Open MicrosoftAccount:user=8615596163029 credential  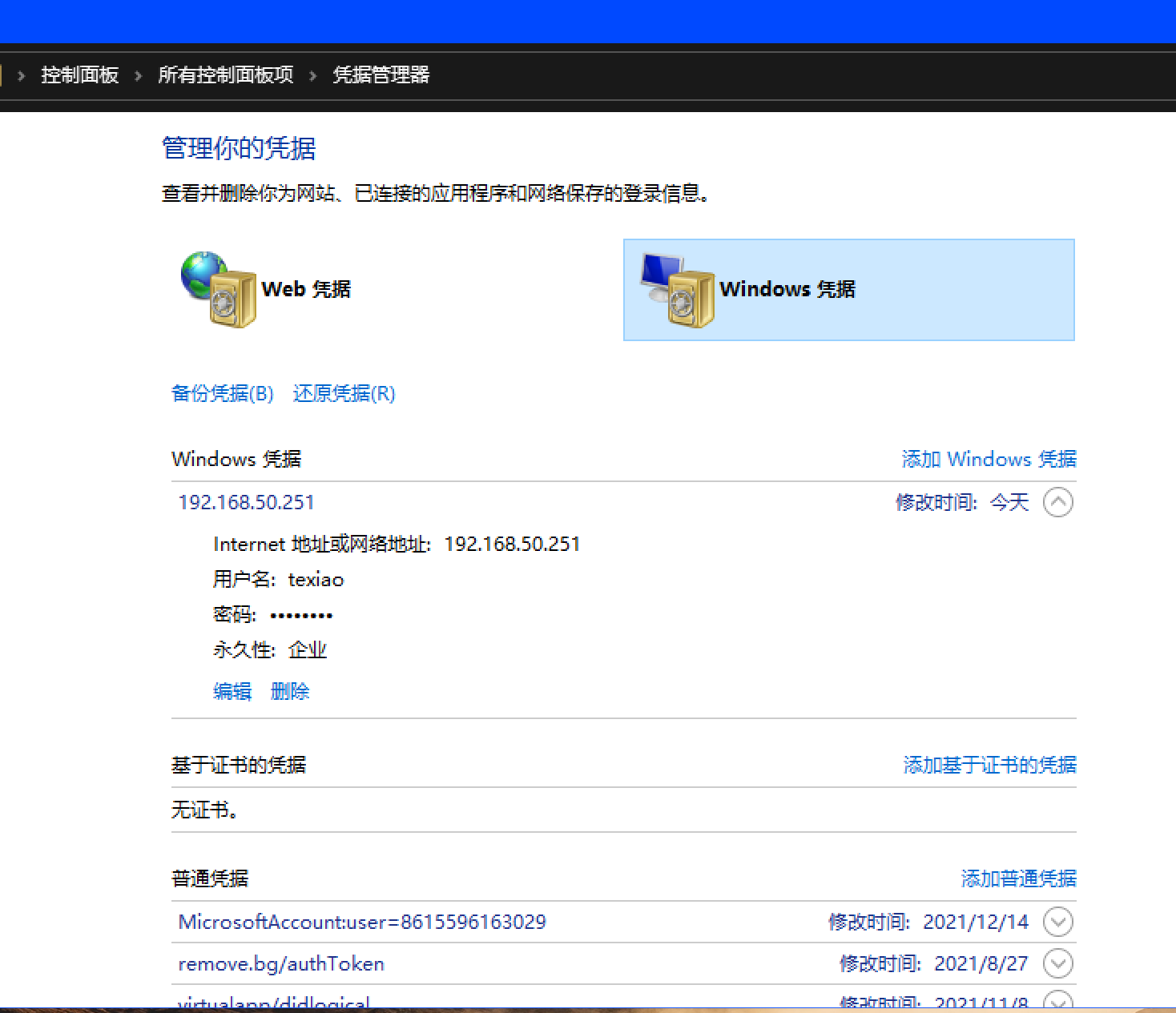pos(362,922)
